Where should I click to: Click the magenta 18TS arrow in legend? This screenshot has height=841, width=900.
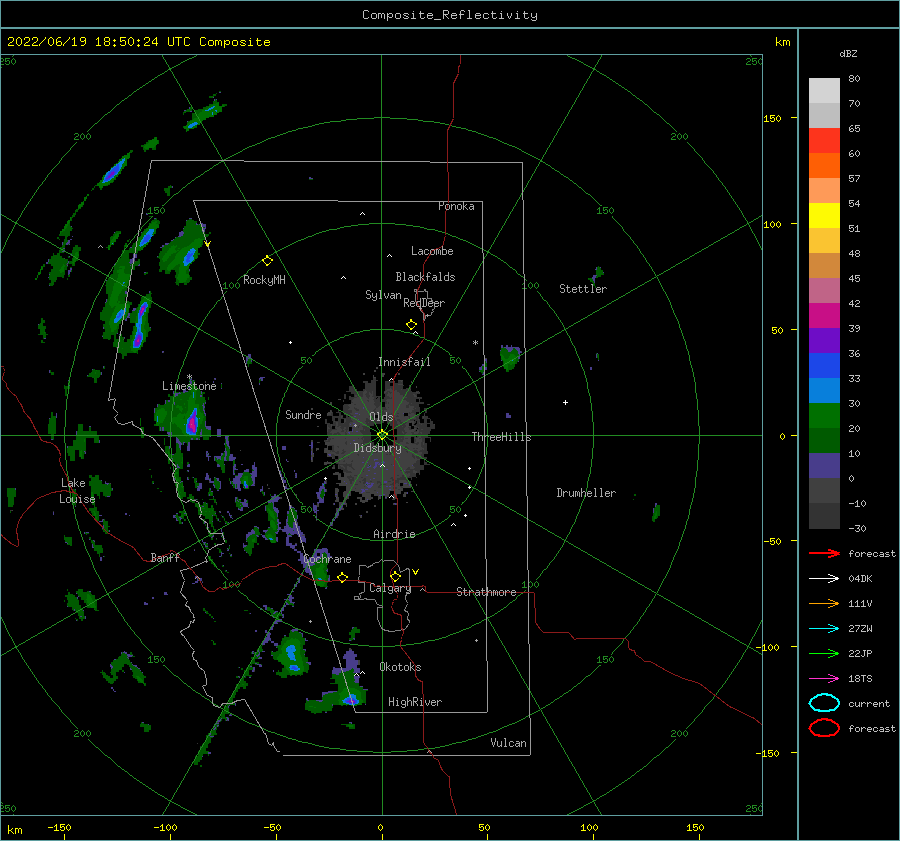pyautogui.click(x=824, y=679)
